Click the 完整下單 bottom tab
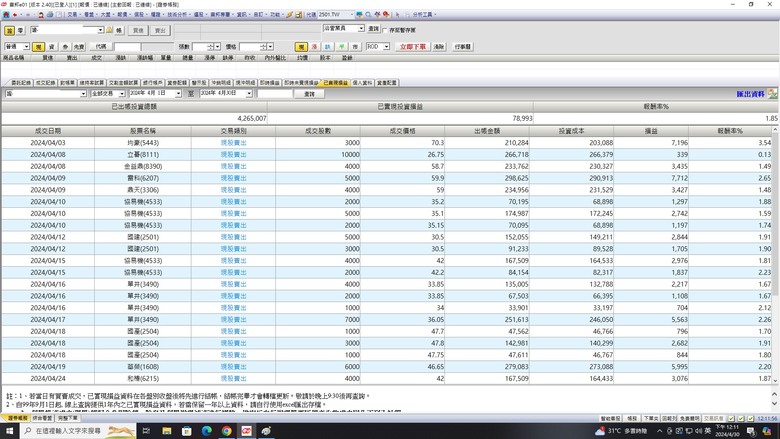Image resolution: width=780 pixels, height=439 pixels. pos(67,418)
